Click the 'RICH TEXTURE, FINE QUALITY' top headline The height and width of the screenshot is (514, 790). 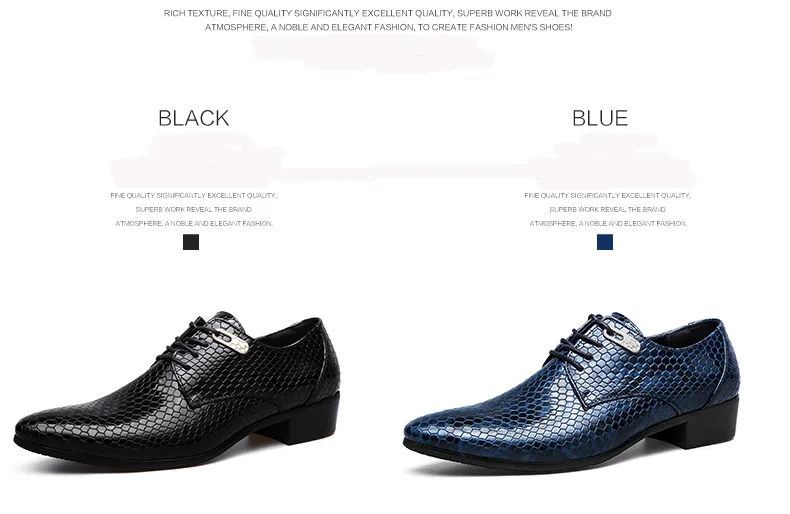click(387, 13)
